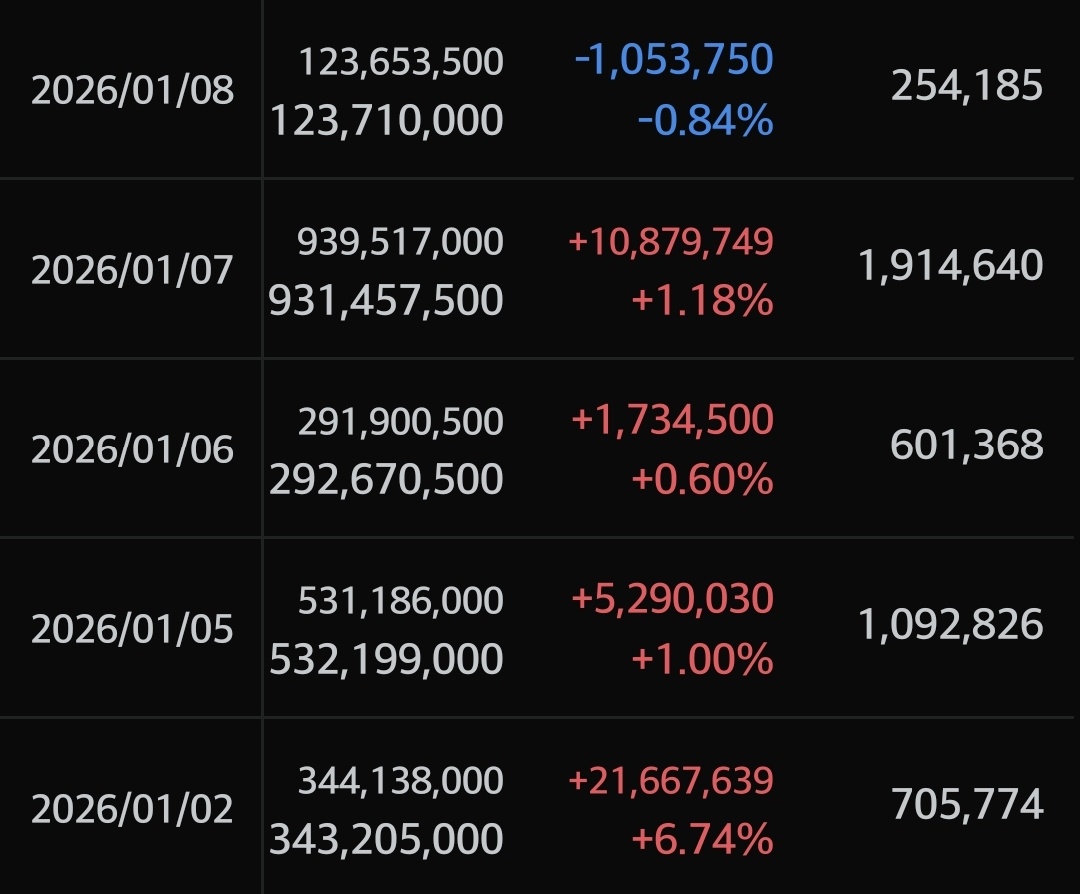Tap the +21,667,639 profit amount
The image size is (1080, 894).
pos(671,779)
